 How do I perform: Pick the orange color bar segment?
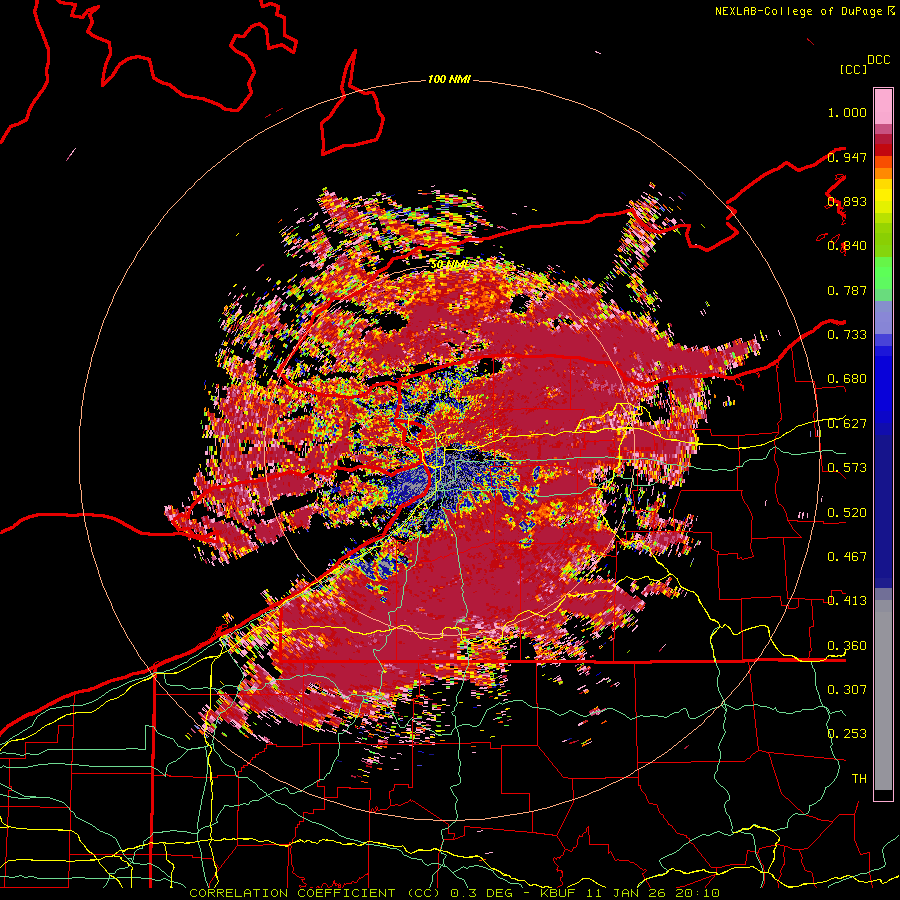tap(883, 173)
